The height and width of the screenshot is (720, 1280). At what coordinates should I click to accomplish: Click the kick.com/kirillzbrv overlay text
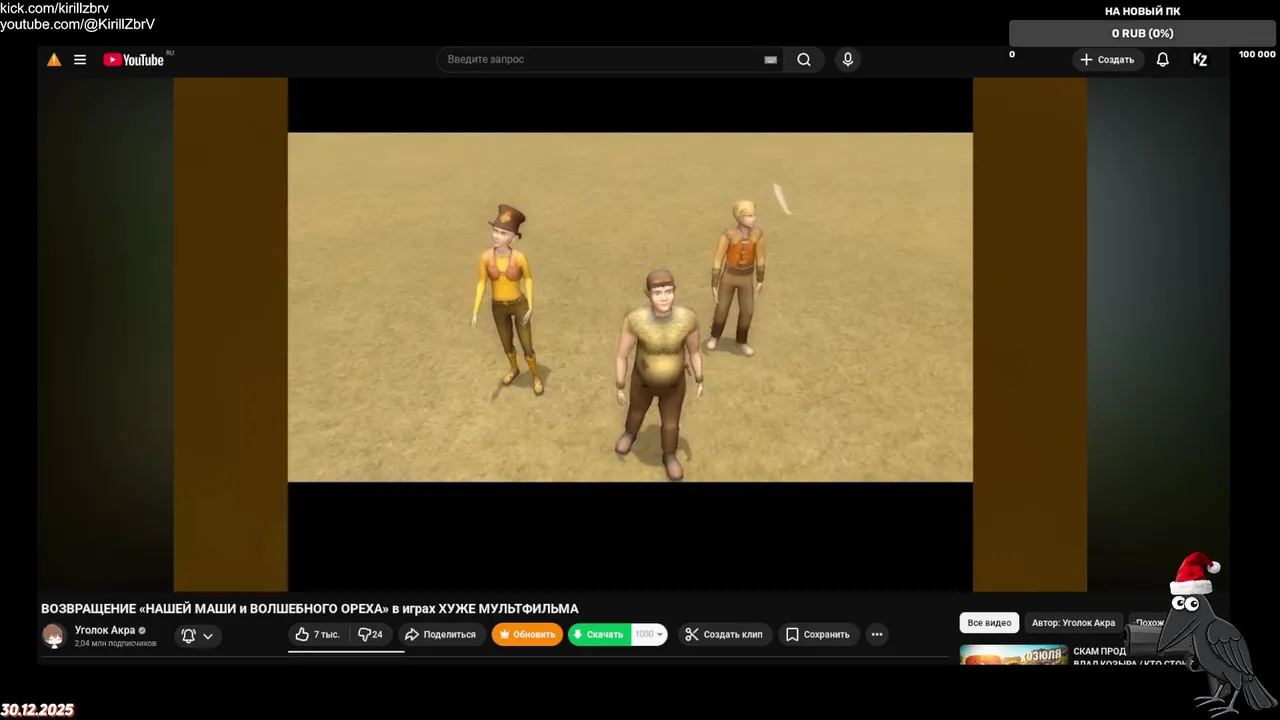coord(54,8)
